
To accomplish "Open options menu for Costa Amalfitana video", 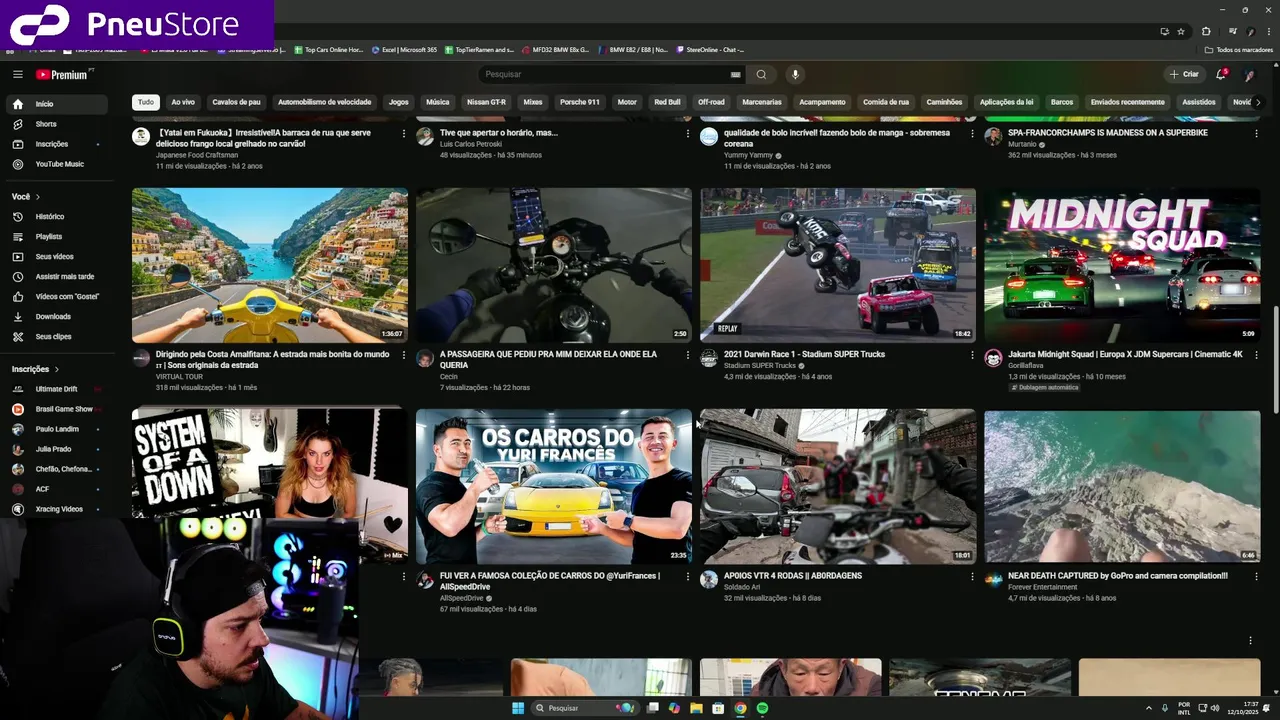I will click(x=404, y=355).
